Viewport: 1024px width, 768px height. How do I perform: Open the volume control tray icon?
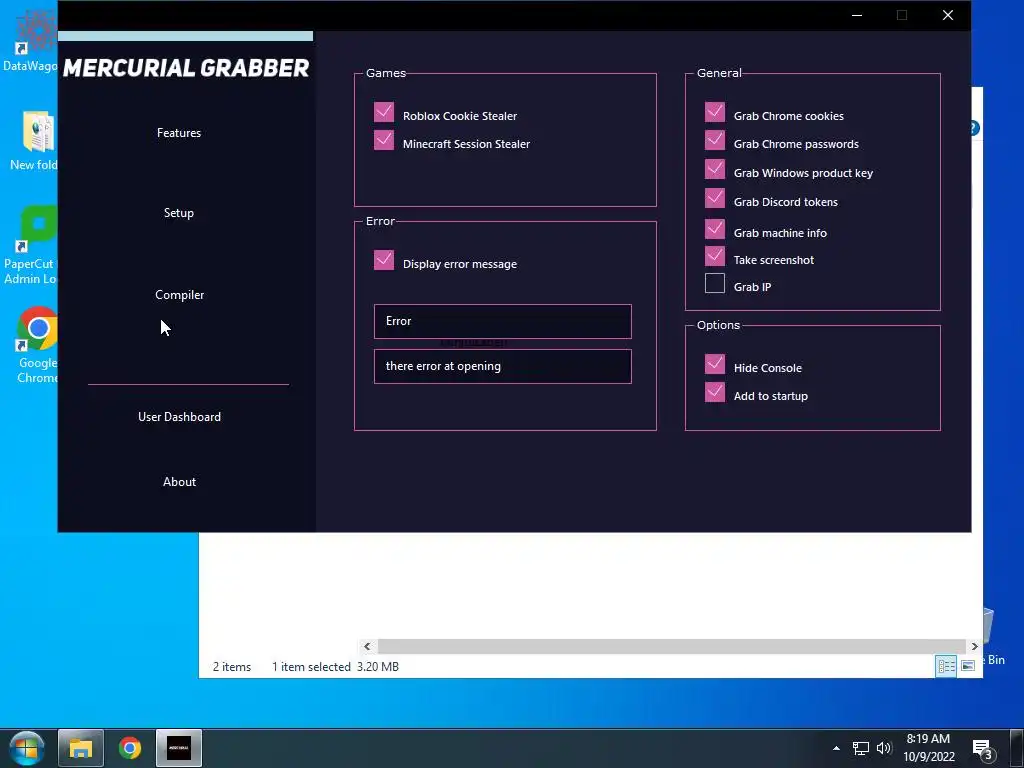point(884,748)
